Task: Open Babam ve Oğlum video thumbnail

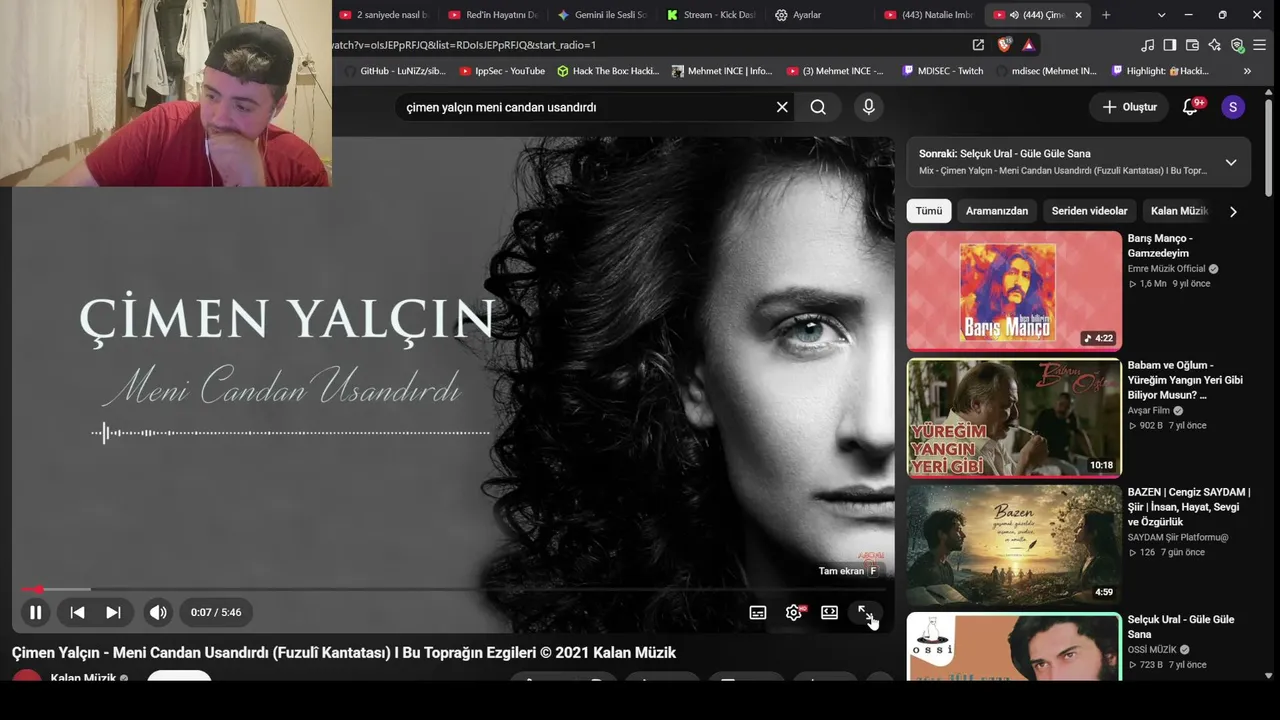Action: pos(1014,418)
